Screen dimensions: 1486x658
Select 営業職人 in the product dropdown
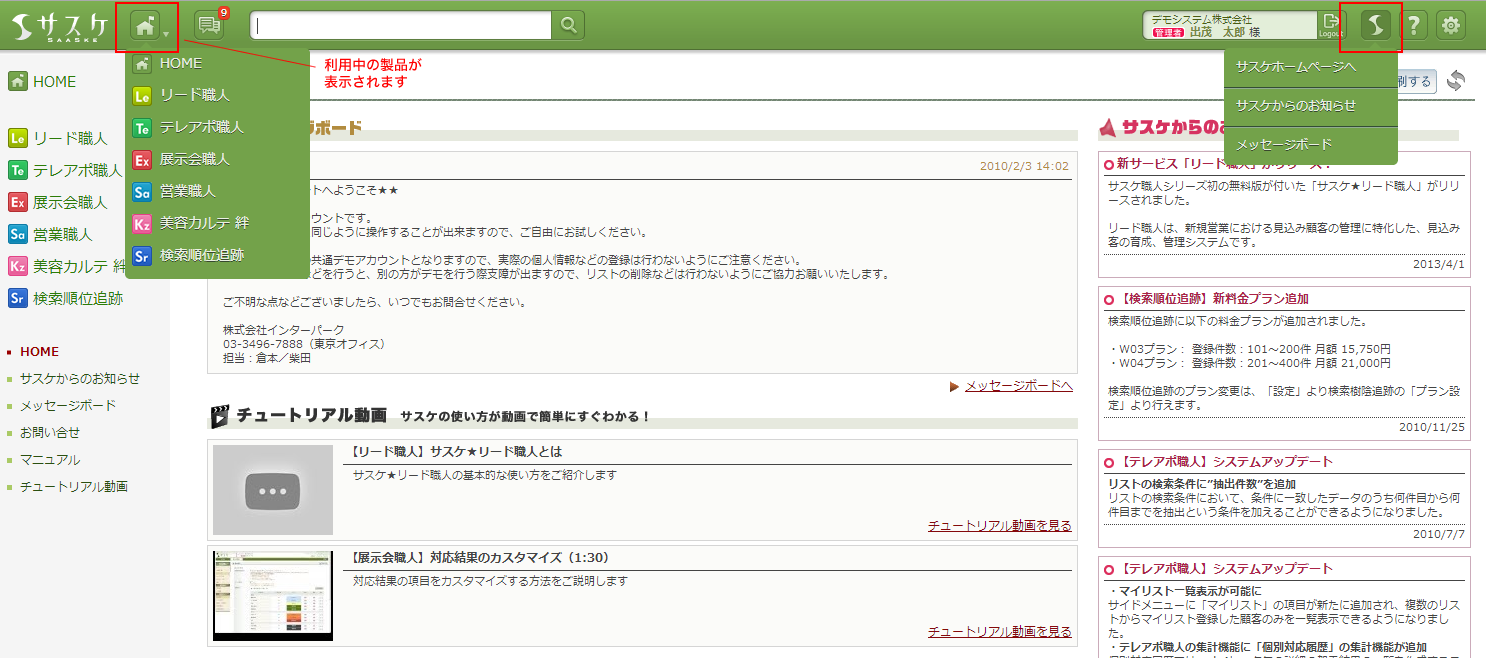point(187,191)
